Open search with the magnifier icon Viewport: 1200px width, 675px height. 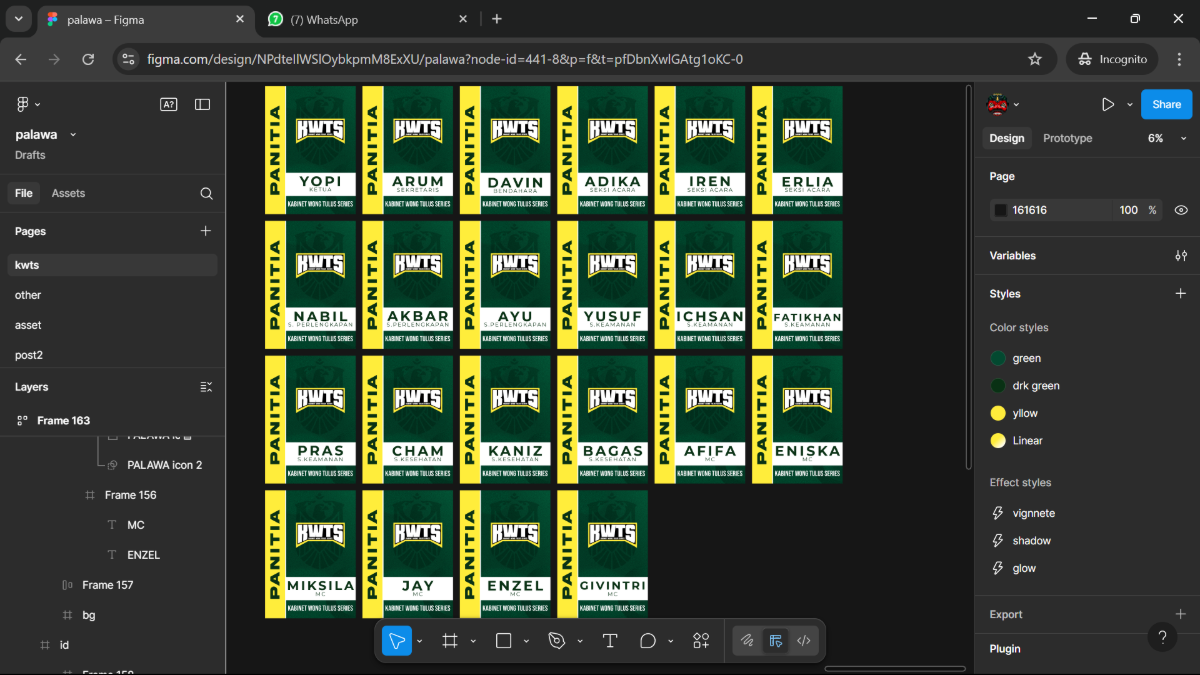(205, 193)
